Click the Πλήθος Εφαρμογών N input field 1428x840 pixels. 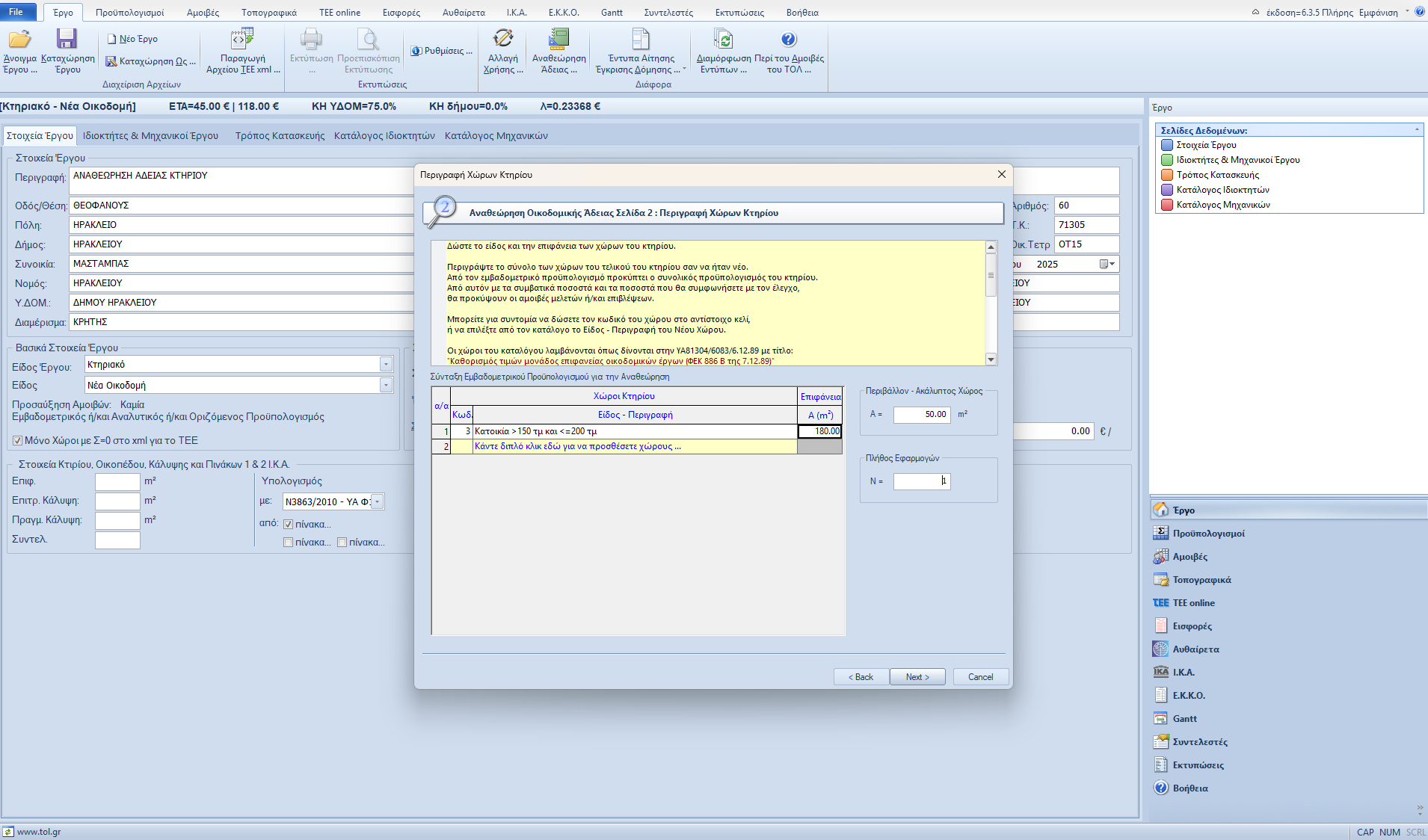coord(921,481)
